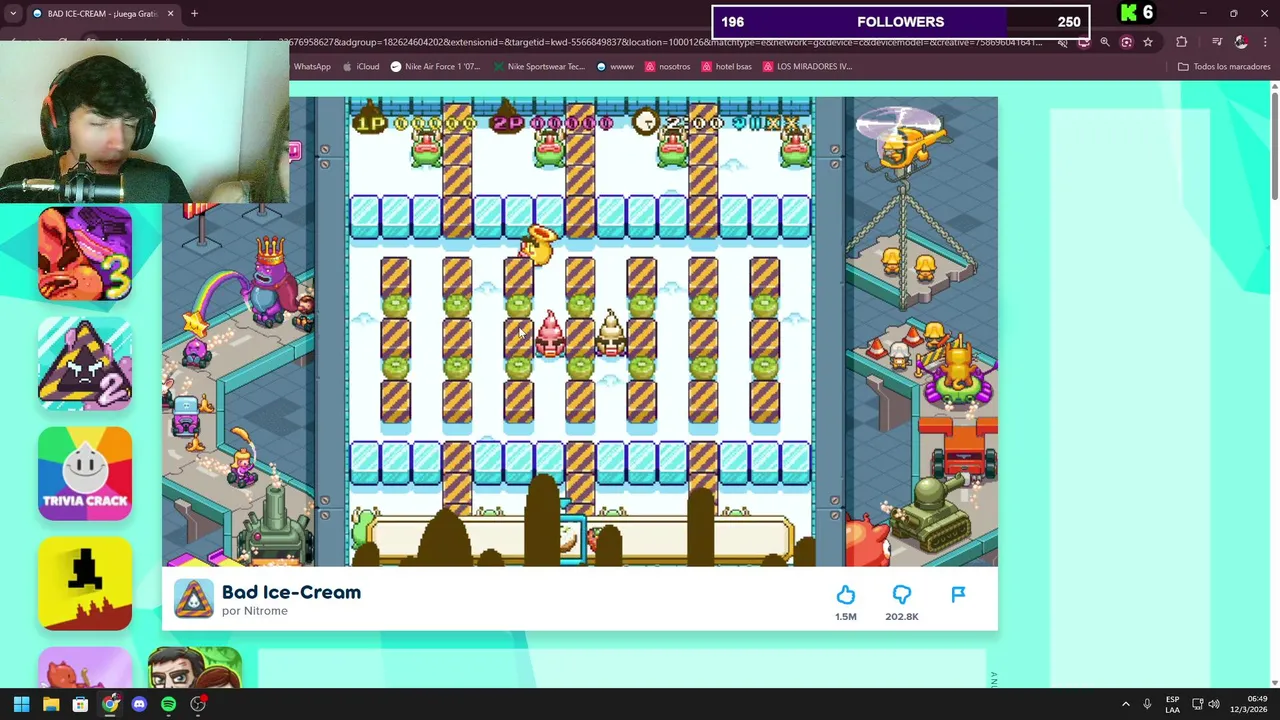Screen dimensions: 1280x720
Task: Open a new browser tab
Action: click(194, 14)
